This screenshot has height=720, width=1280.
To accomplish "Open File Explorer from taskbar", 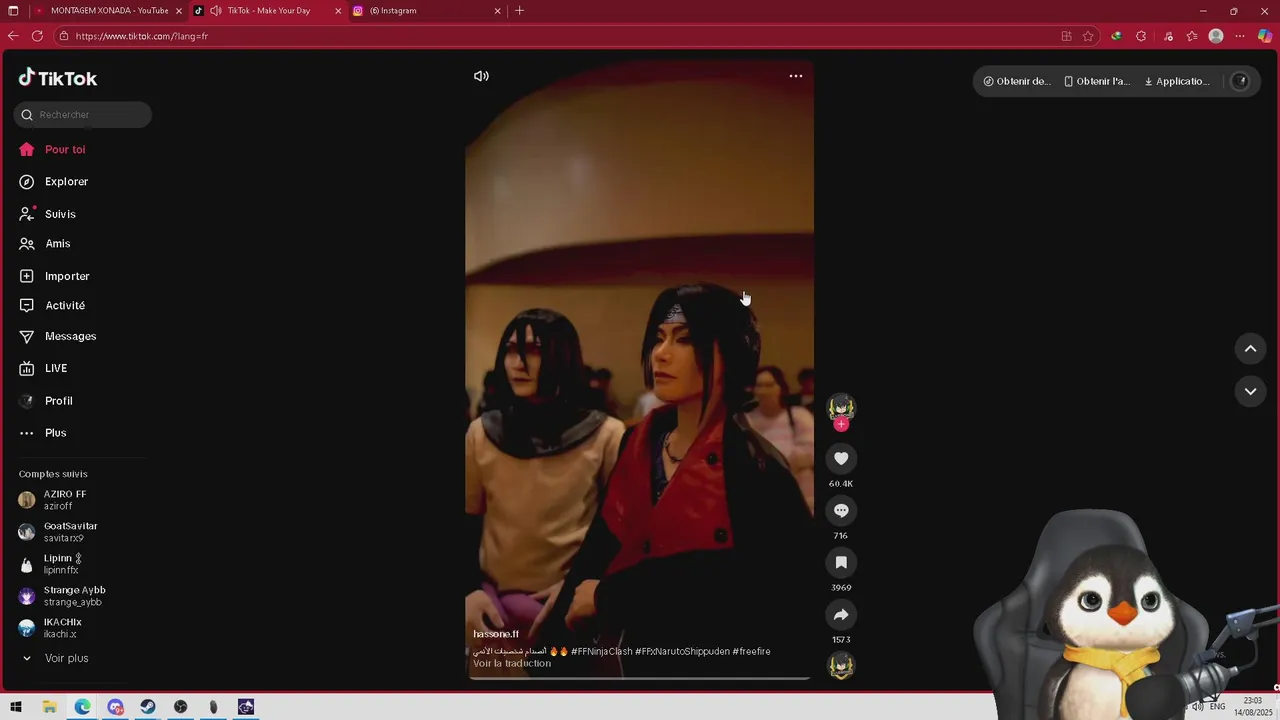I will click(x=49, y=707).
